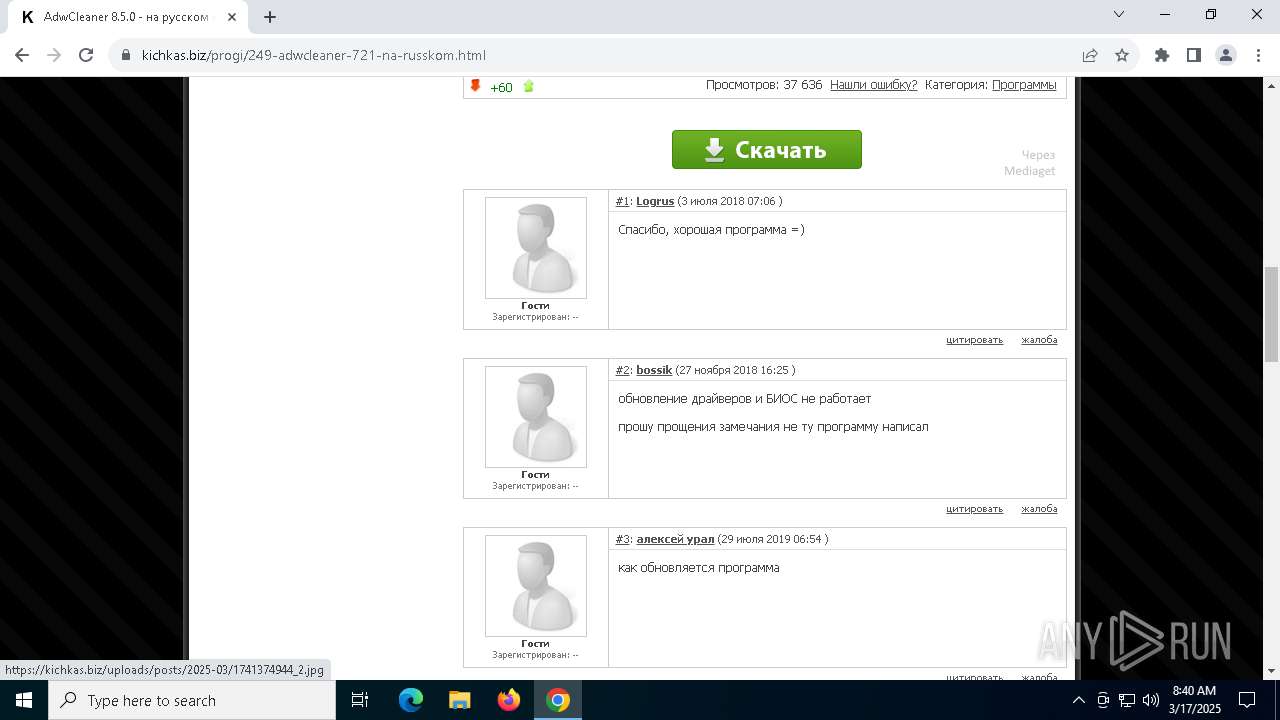Open the tab search chevron in title bar
Viewport: 1280px width, 720px height.
[1119, 14]
